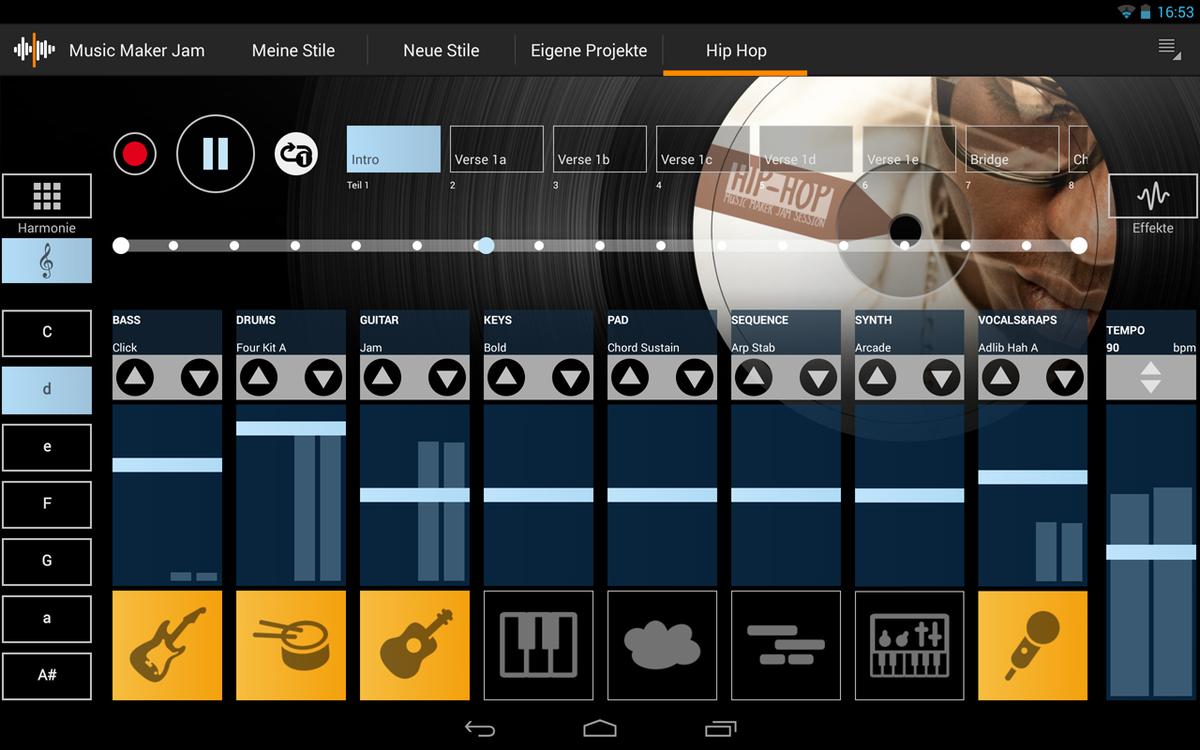The width and height of the screenshot is (1200, 750).
Task: Choose previous DRUMS loop with up arrow
Action: click(x=259, y=378)
